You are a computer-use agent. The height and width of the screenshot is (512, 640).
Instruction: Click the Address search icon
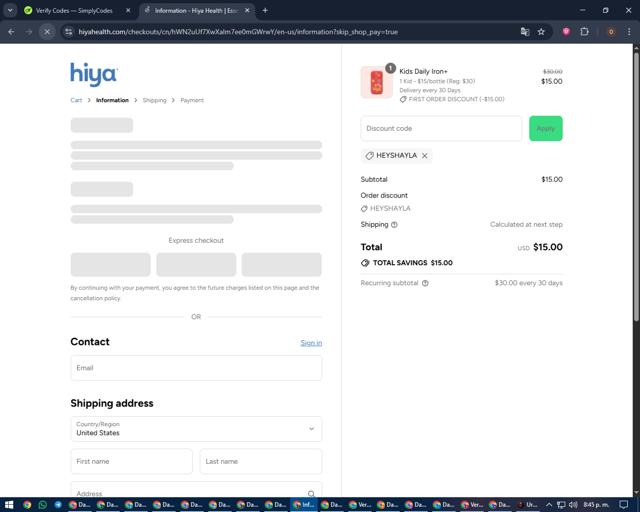click(311, 494)
